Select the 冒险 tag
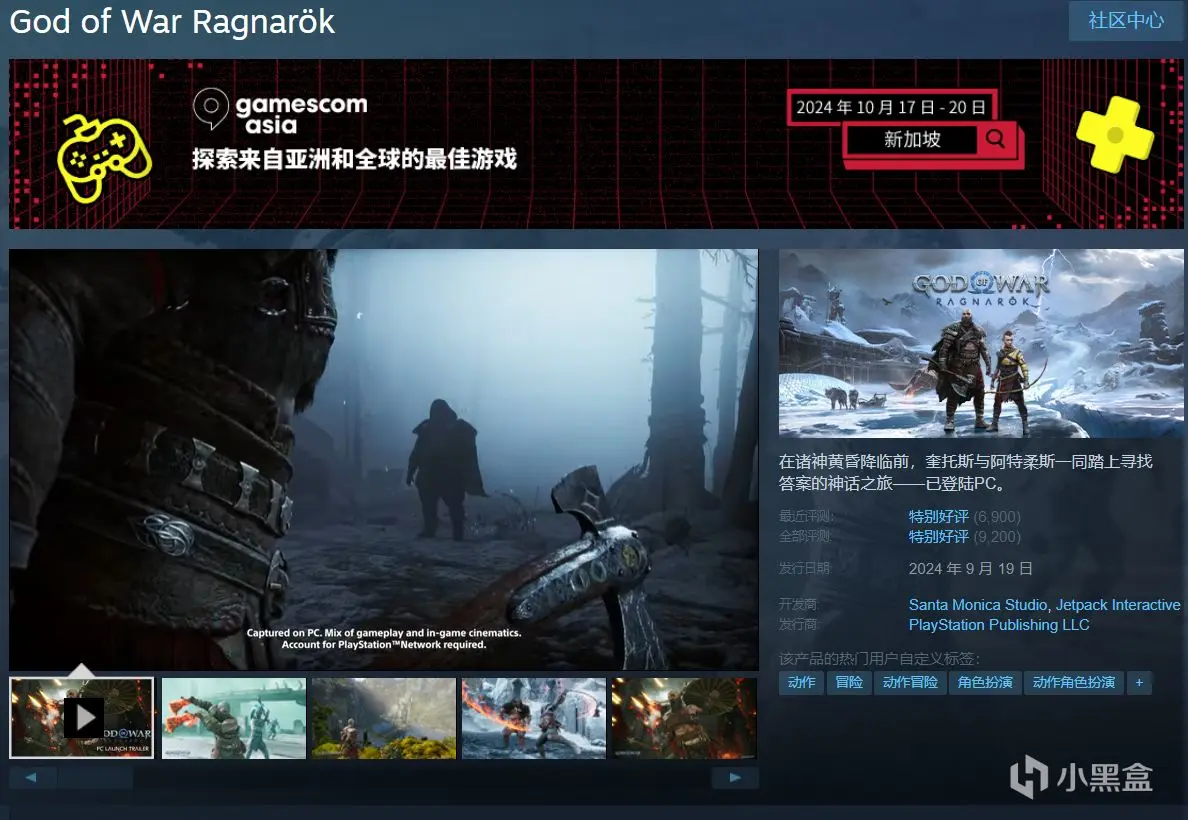This screenshot has width=1188, height=820. click(849, 682)
